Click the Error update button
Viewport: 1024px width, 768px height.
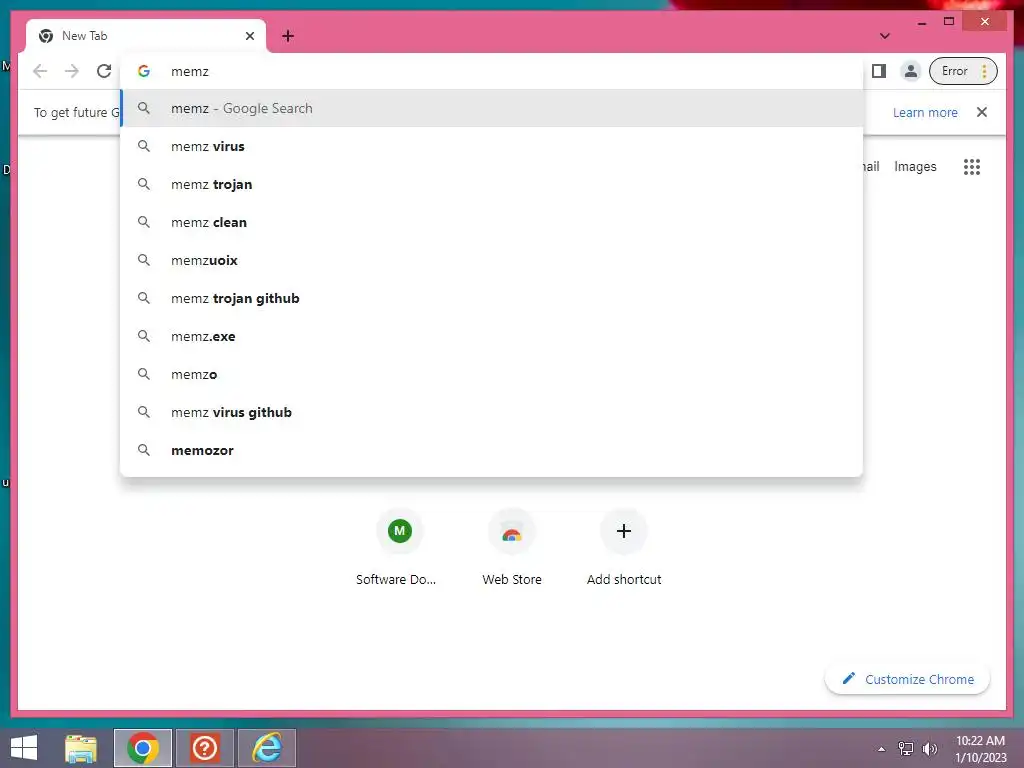click(963, 71)
